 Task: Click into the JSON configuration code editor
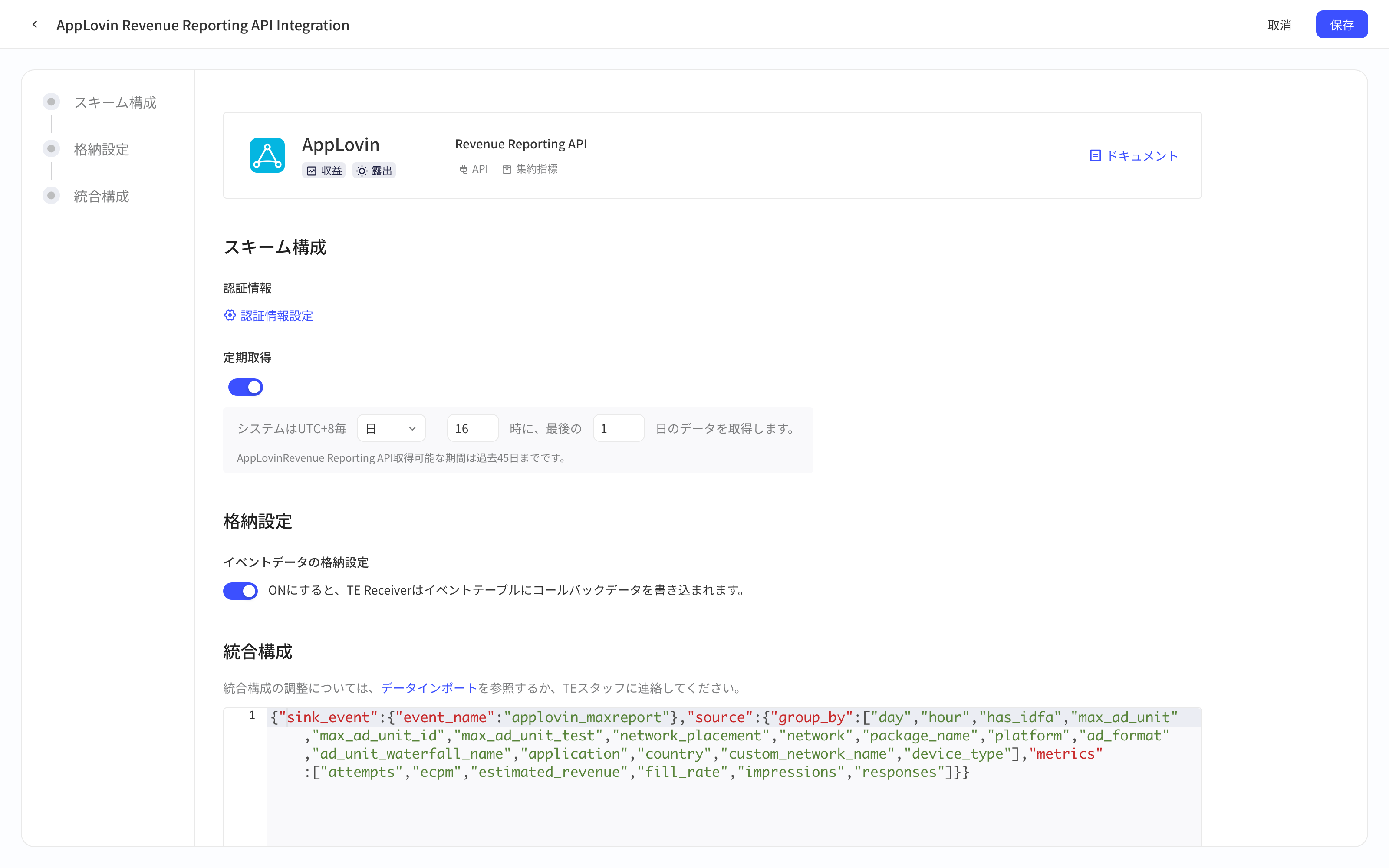coord(734,777)
